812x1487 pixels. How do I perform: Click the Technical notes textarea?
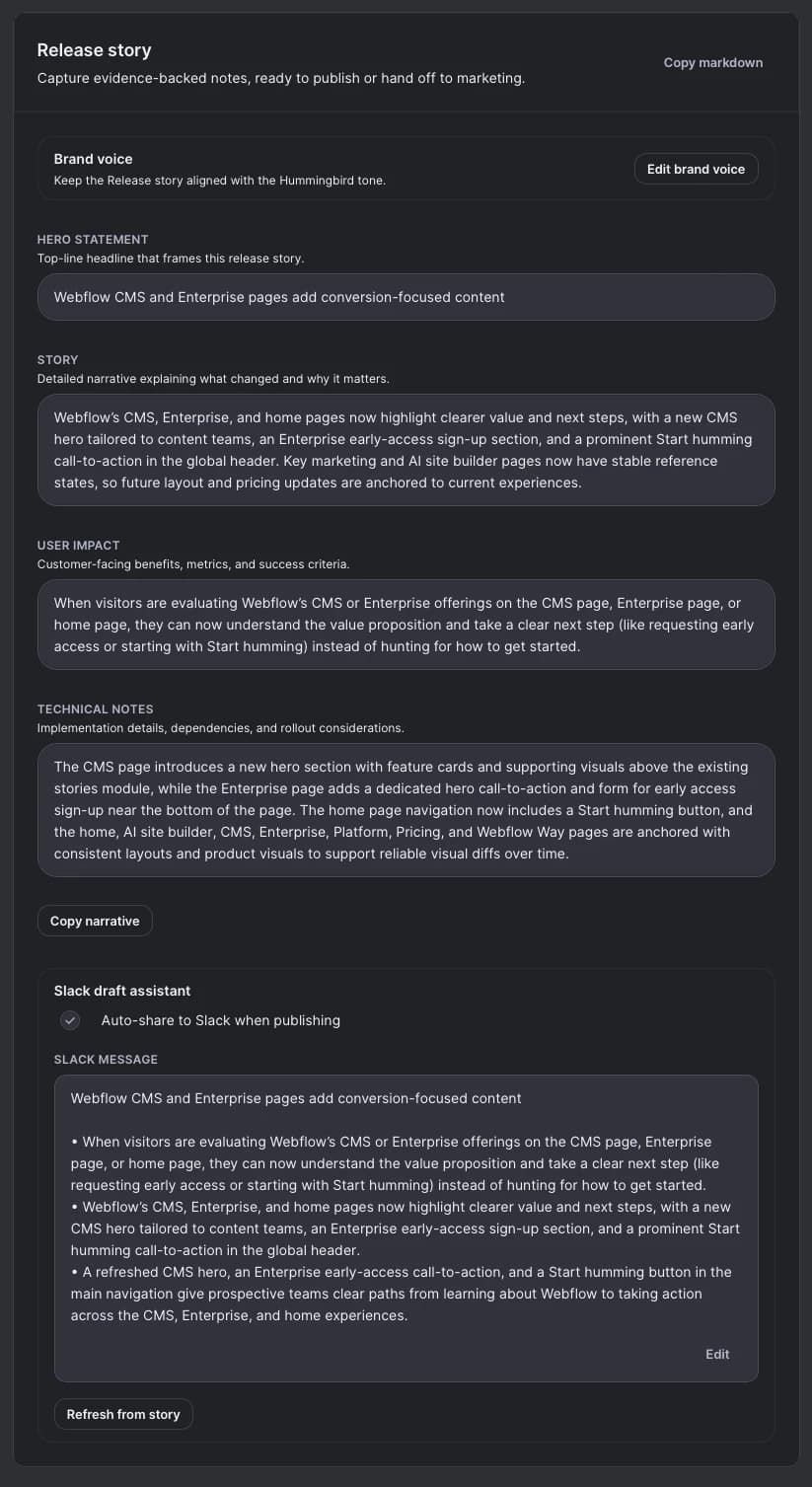[406, 810]
